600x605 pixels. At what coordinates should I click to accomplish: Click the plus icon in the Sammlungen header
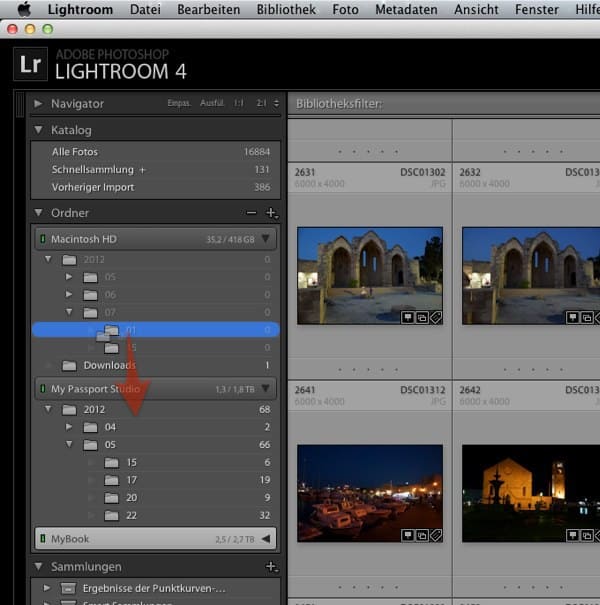(x=270, y=566)
